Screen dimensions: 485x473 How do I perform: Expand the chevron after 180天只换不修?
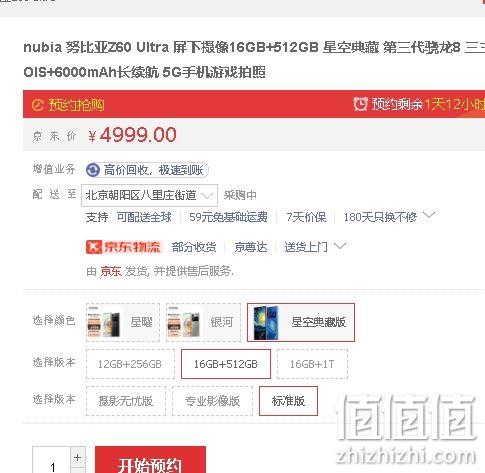pos(429,215)
